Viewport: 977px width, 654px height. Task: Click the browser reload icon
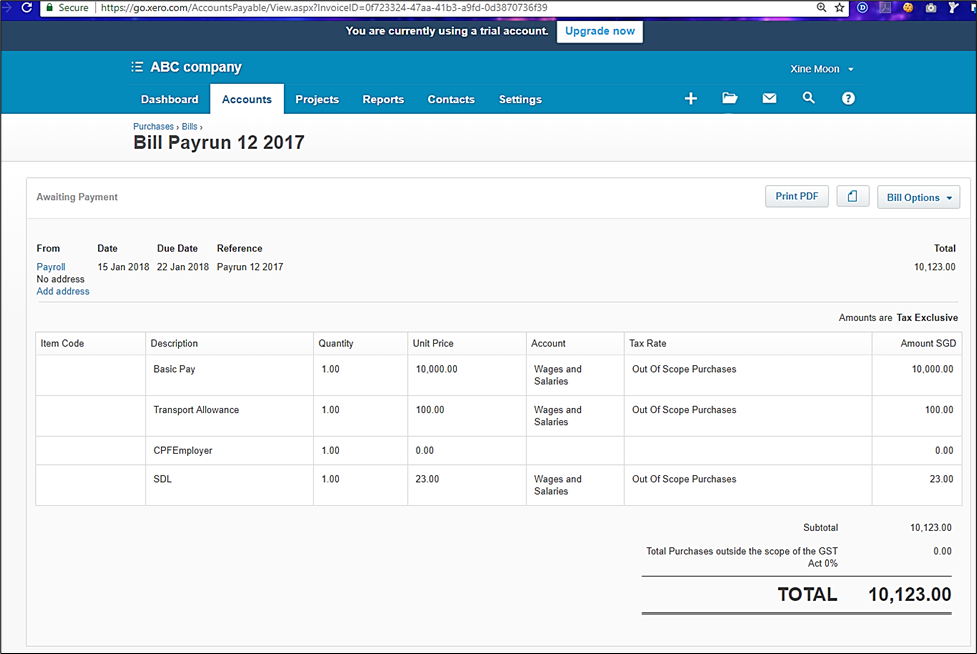tap(27, 7)
